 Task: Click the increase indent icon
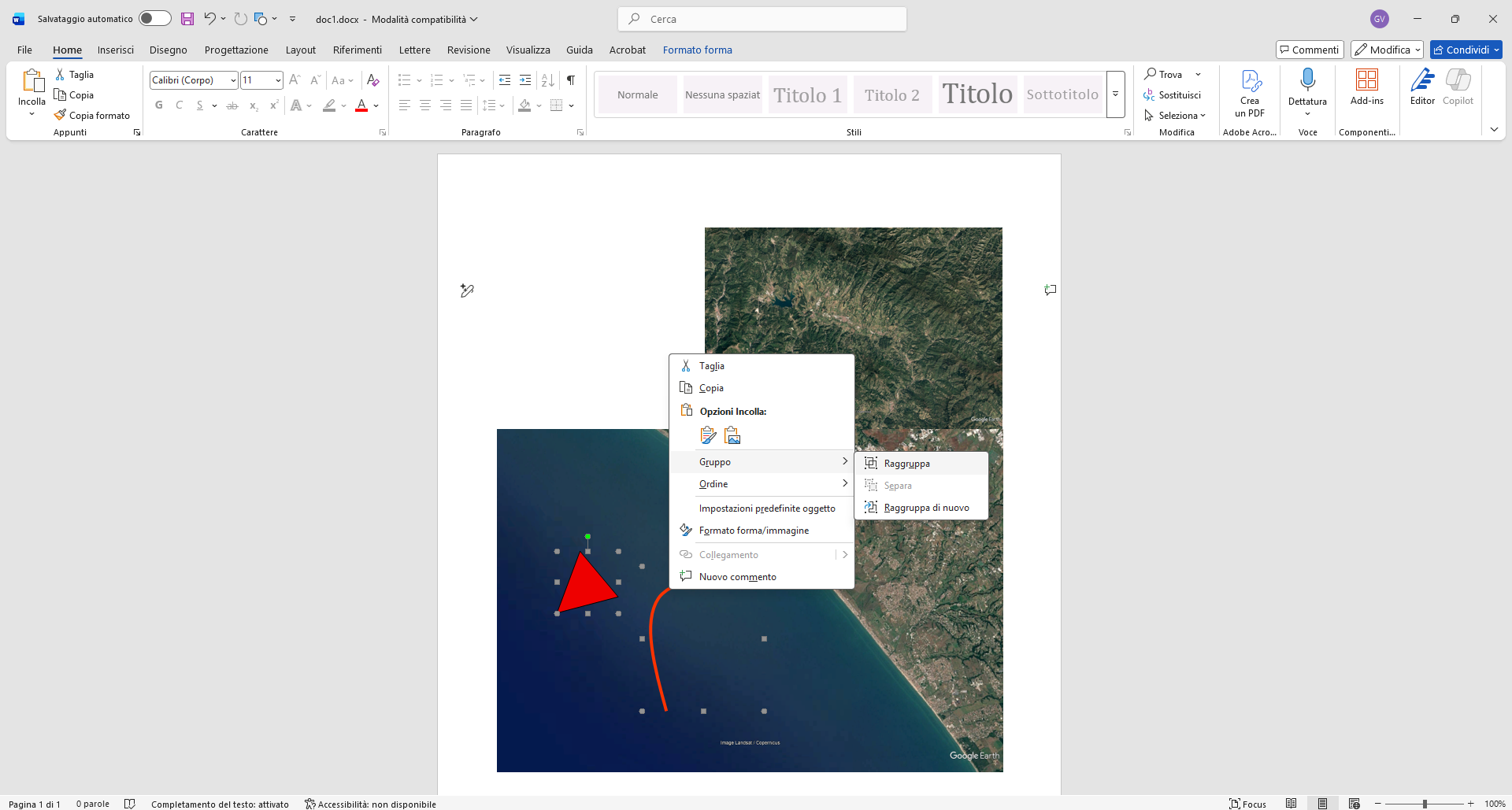click(x=525, y=80)
